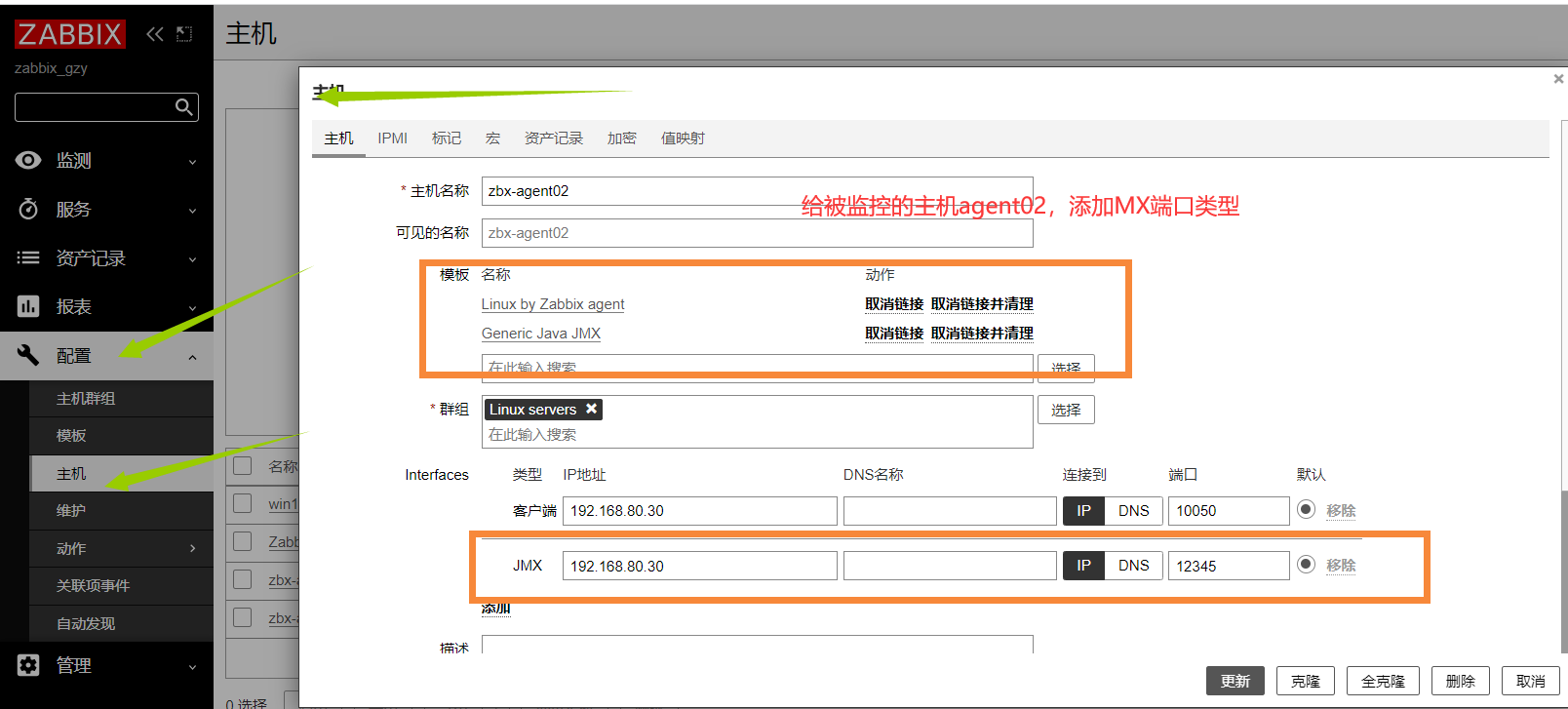Remove Linux servers group tag

pos(591,409)
